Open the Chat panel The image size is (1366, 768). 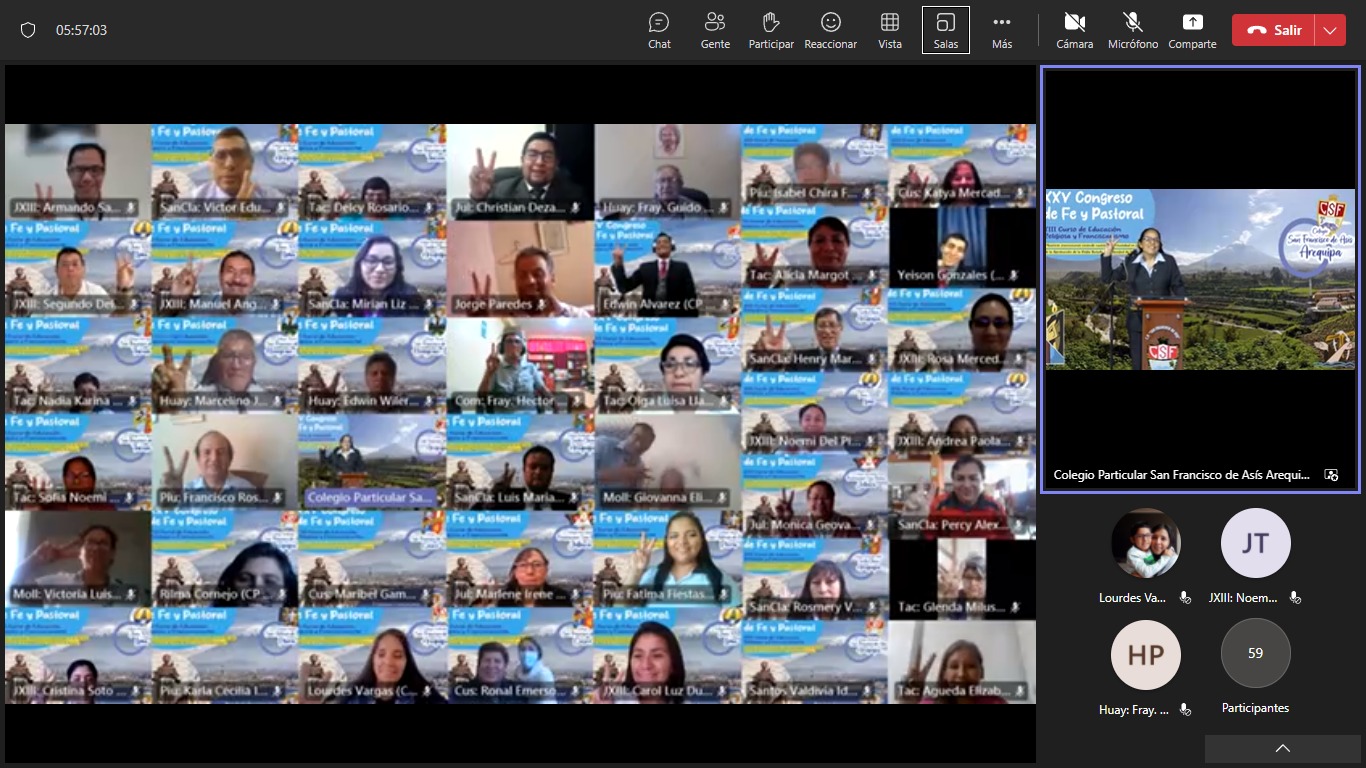659,30
